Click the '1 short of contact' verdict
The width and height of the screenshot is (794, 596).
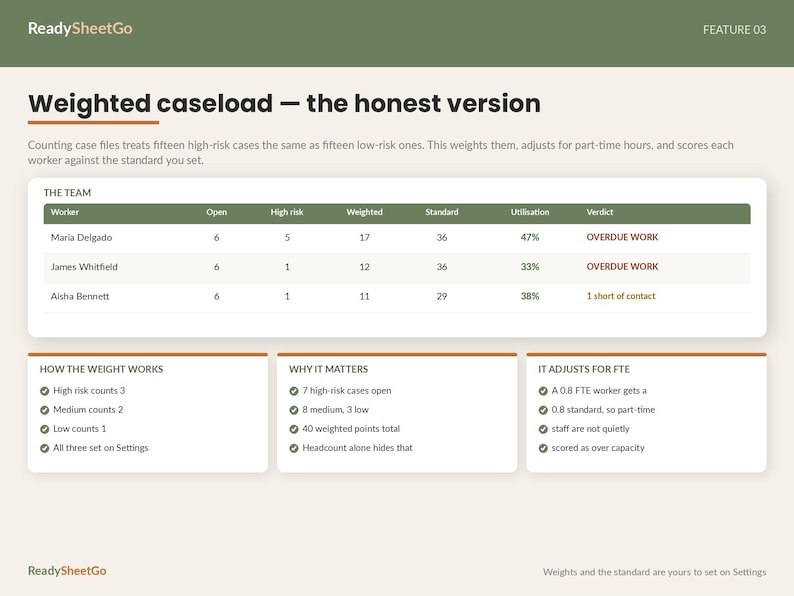[x=621, y=296]
